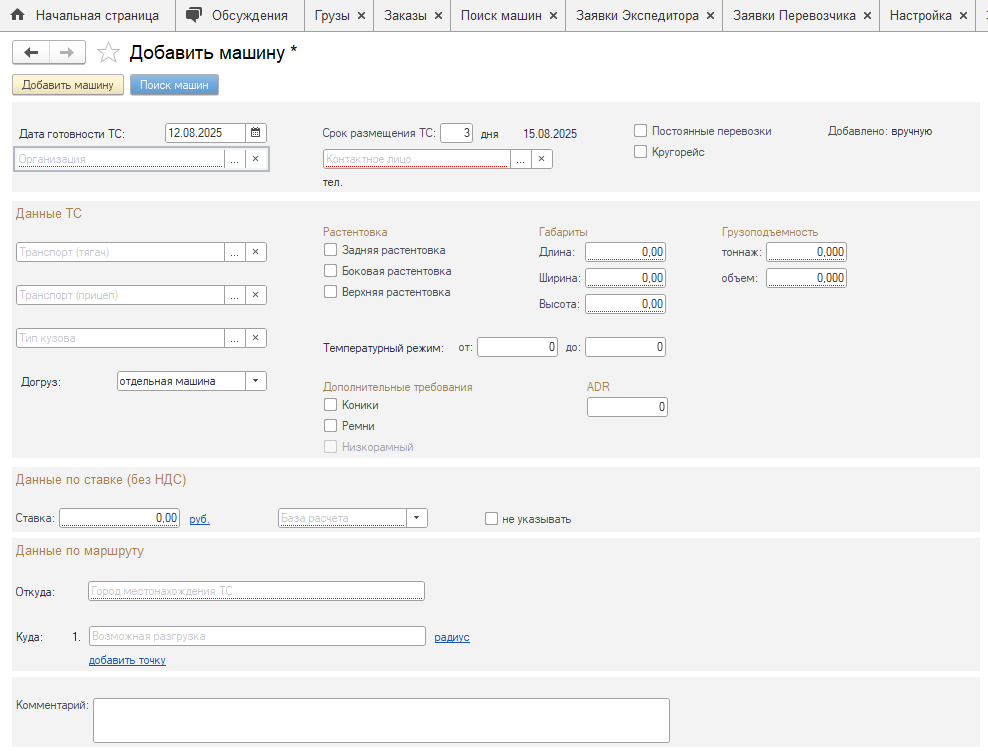Click into the Комментарий text box

(x=380, y=720)
